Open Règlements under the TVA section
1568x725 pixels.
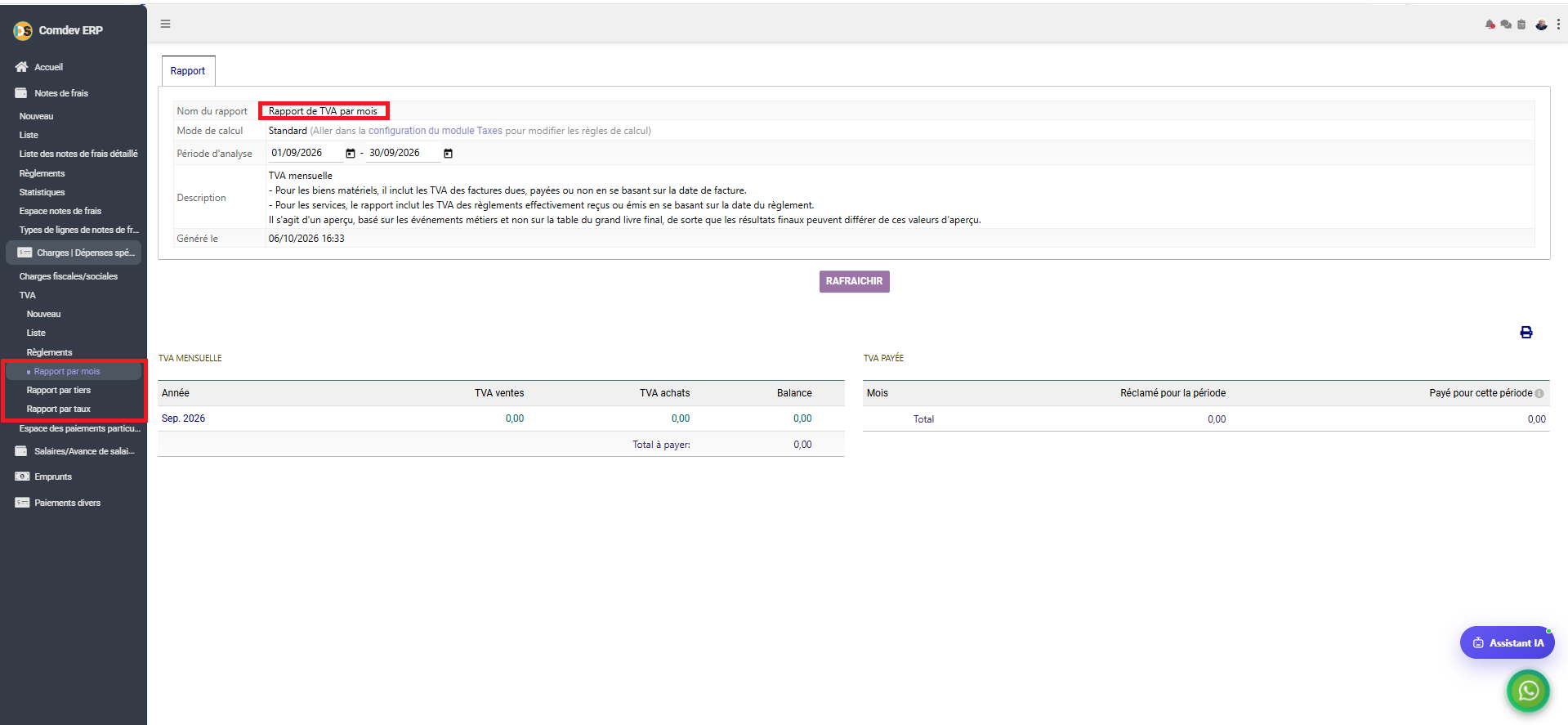click(x=50, y=352)
